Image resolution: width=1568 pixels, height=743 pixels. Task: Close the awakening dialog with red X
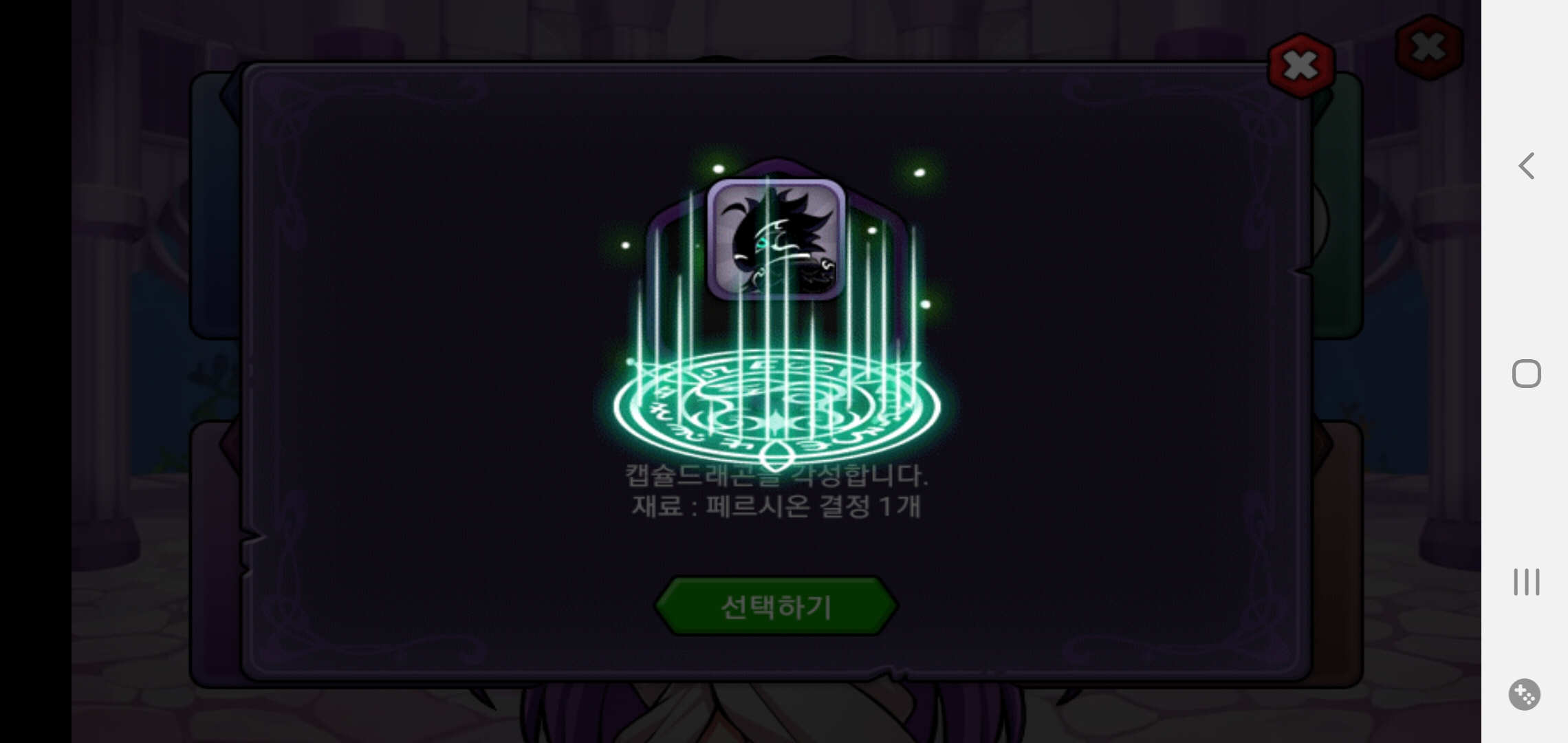pos(1301,66)
